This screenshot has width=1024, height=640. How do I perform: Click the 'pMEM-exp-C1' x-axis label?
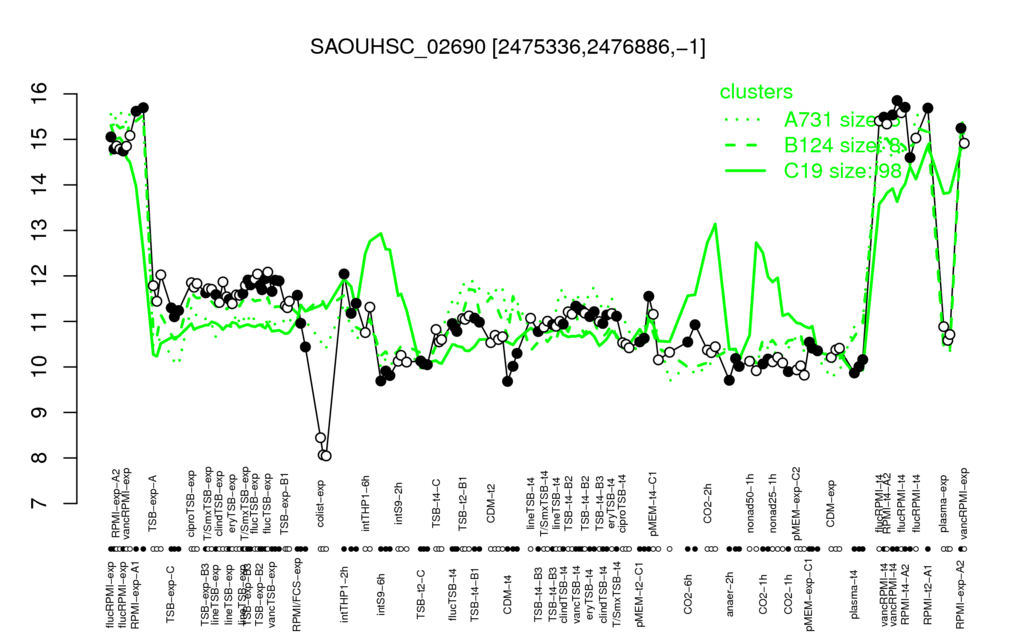click(810, 593)
